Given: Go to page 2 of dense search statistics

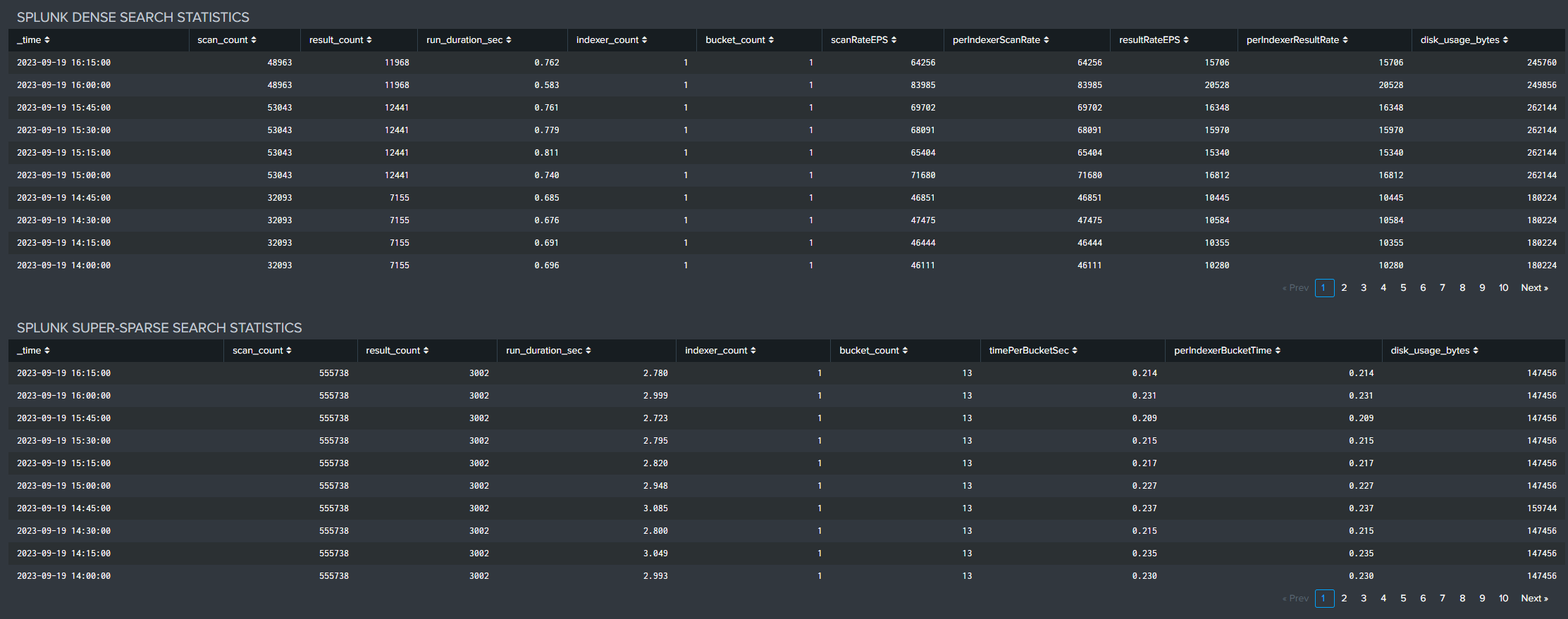Looking at the screenshot, I should click(1345, 288).
